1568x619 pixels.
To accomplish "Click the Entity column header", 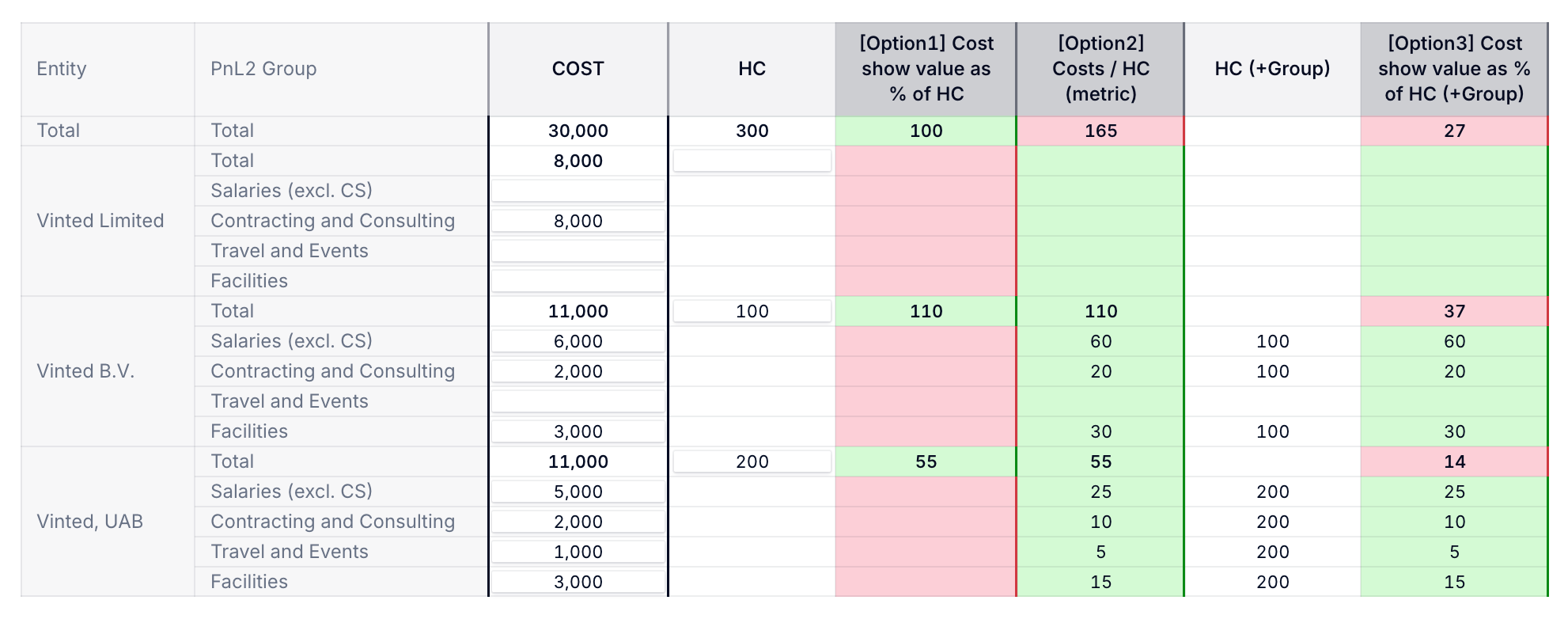I will (x=108, y=69).
